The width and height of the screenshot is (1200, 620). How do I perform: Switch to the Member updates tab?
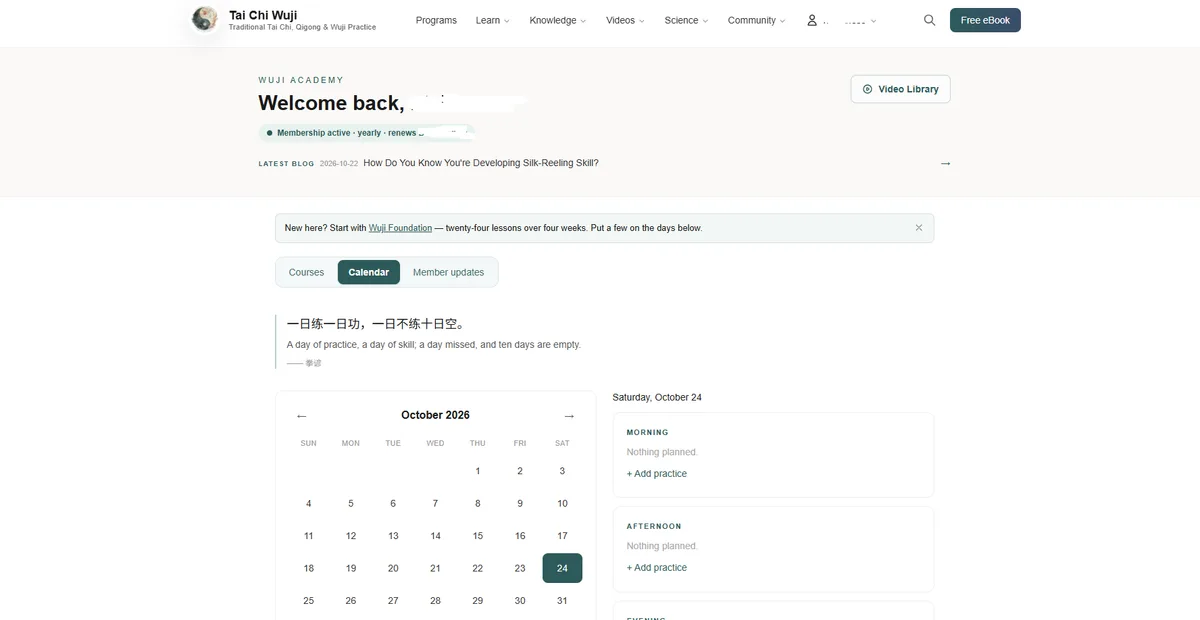tap(448, 272)
